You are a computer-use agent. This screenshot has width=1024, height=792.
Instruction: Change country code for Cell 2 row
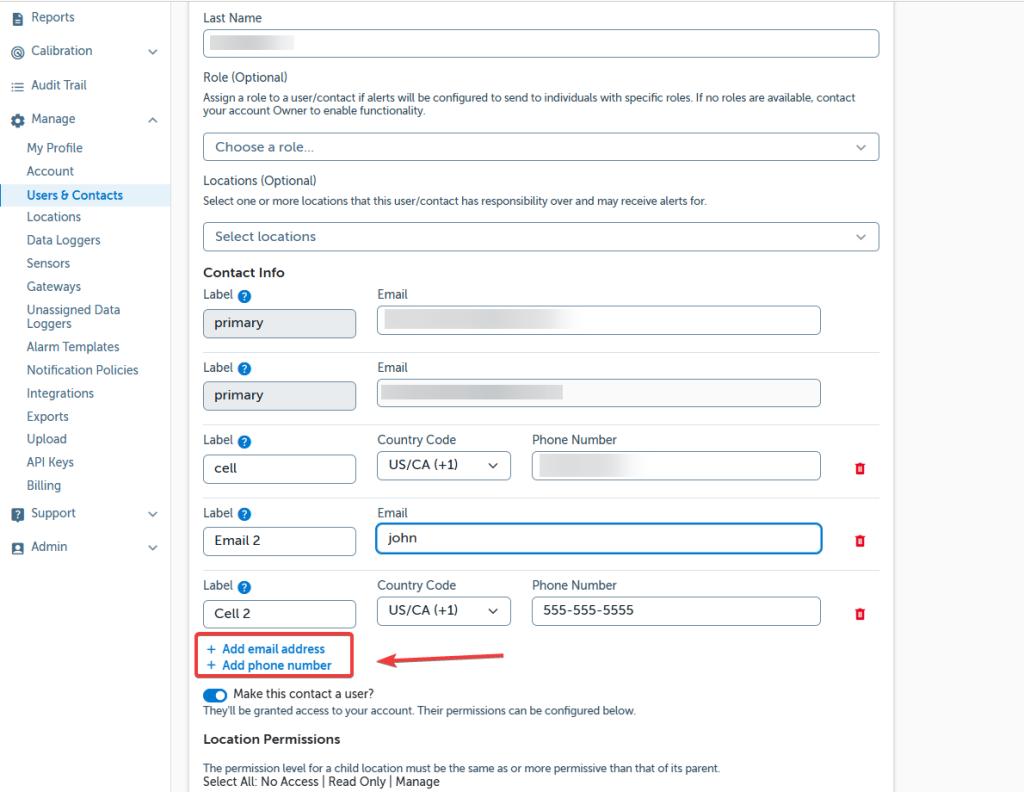[443, 611]
